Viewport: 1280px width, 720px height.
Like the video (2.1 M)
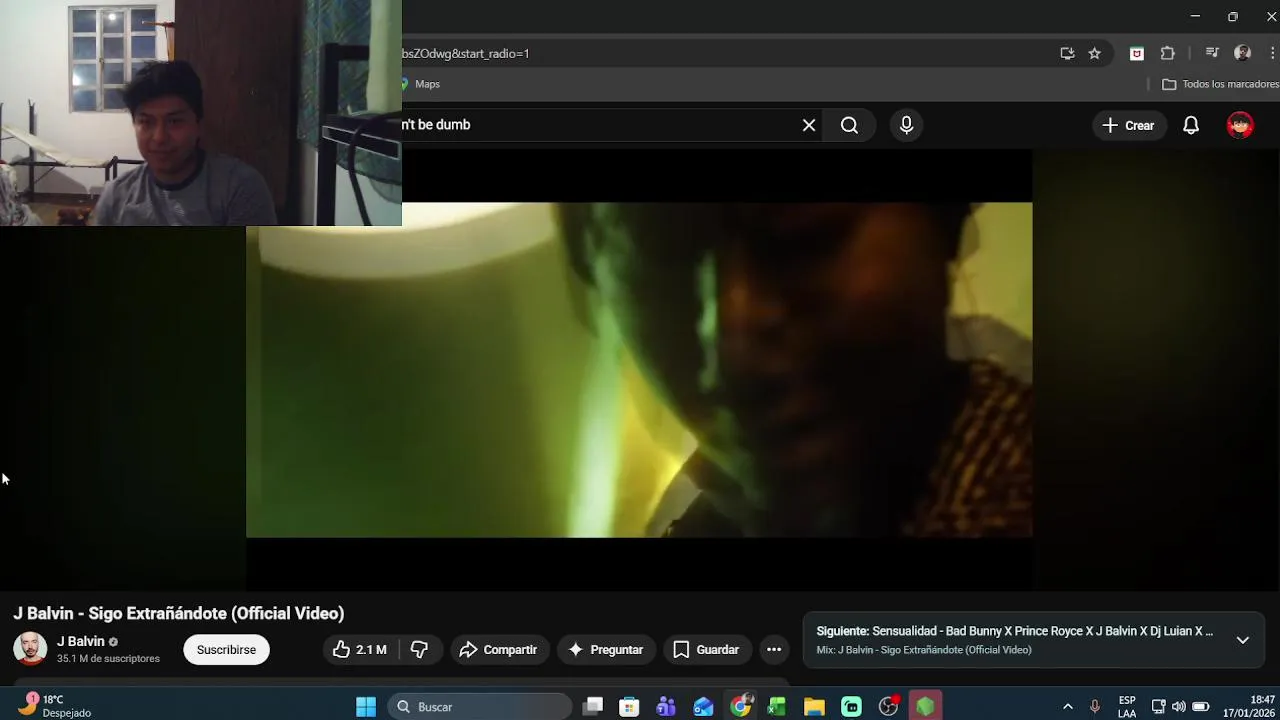coord(361,649)
